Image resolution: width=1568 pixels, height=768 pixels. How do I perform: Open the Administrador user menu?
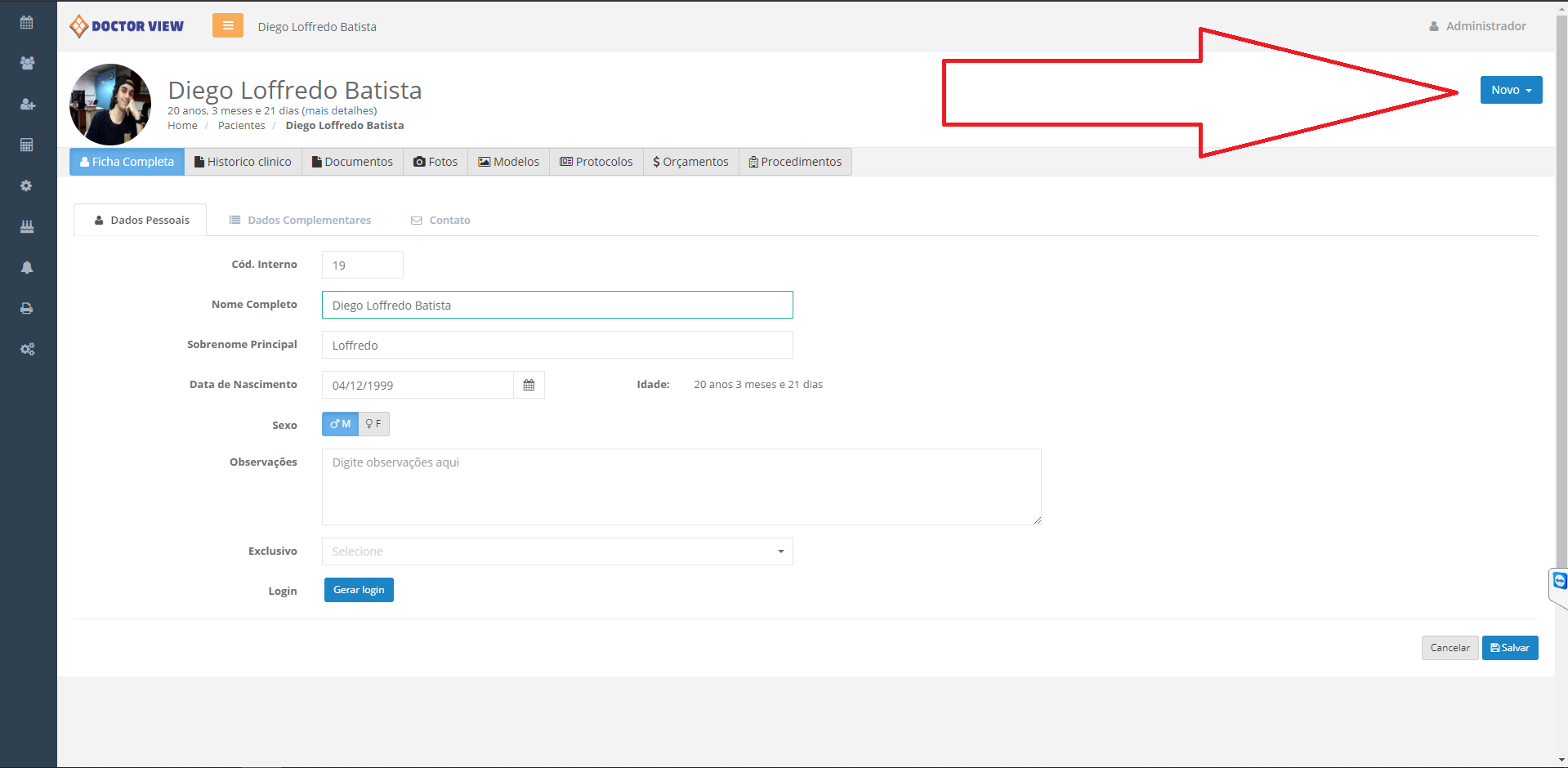[1477, 26]
